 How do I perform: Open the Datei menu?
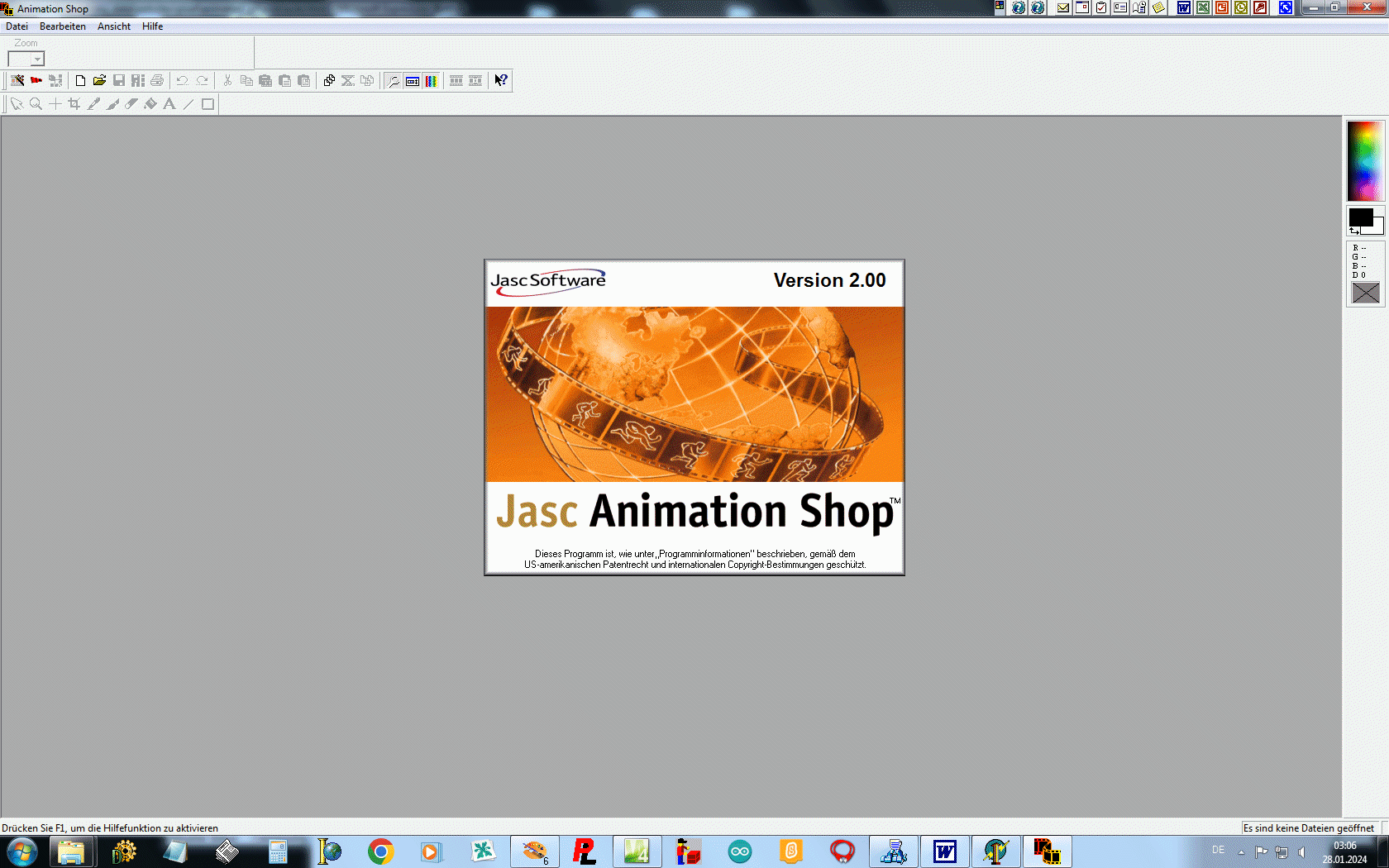point(17,26)
